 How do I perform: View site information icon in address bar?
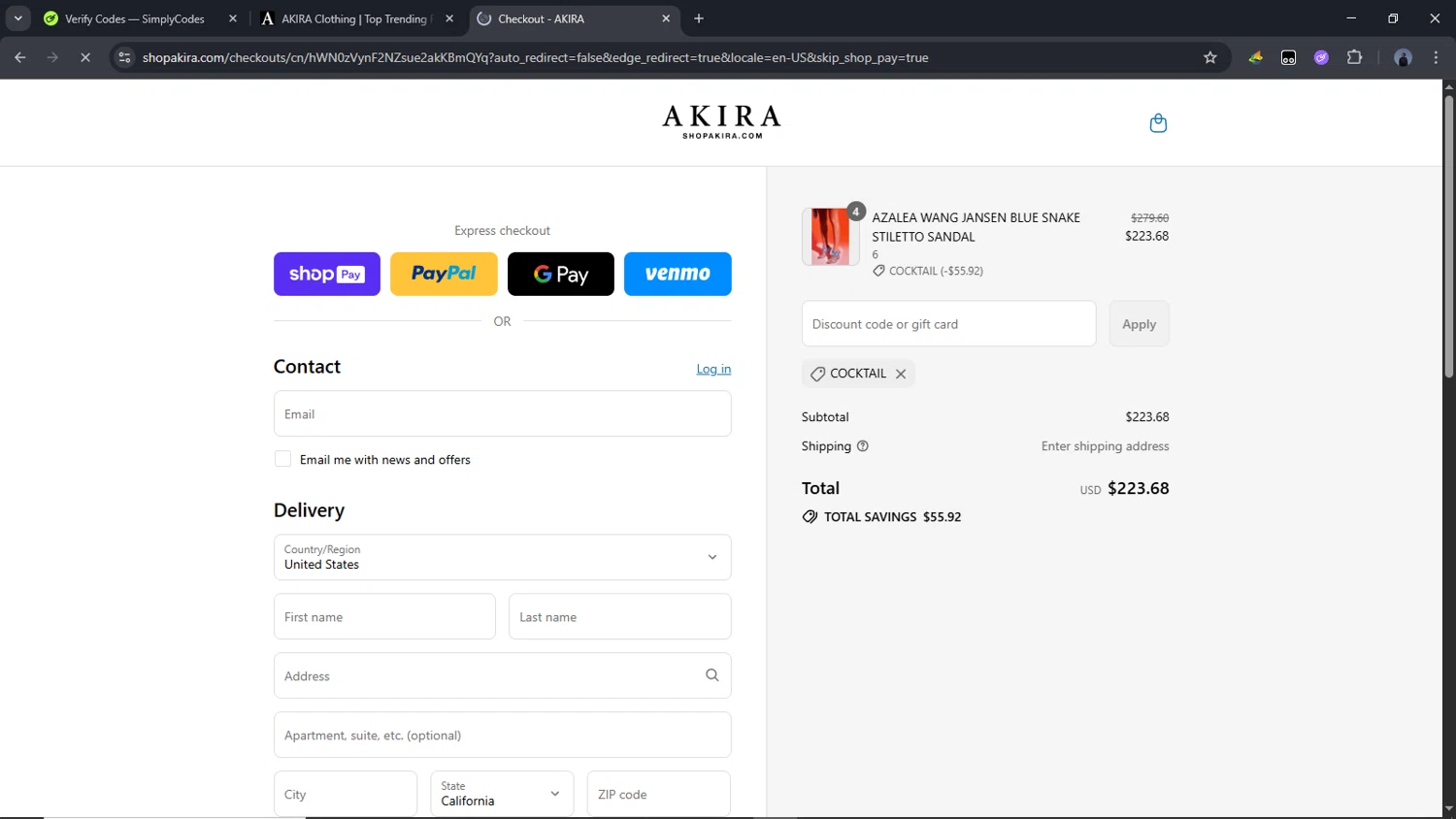pyautogui.click(x=124, y=57)
